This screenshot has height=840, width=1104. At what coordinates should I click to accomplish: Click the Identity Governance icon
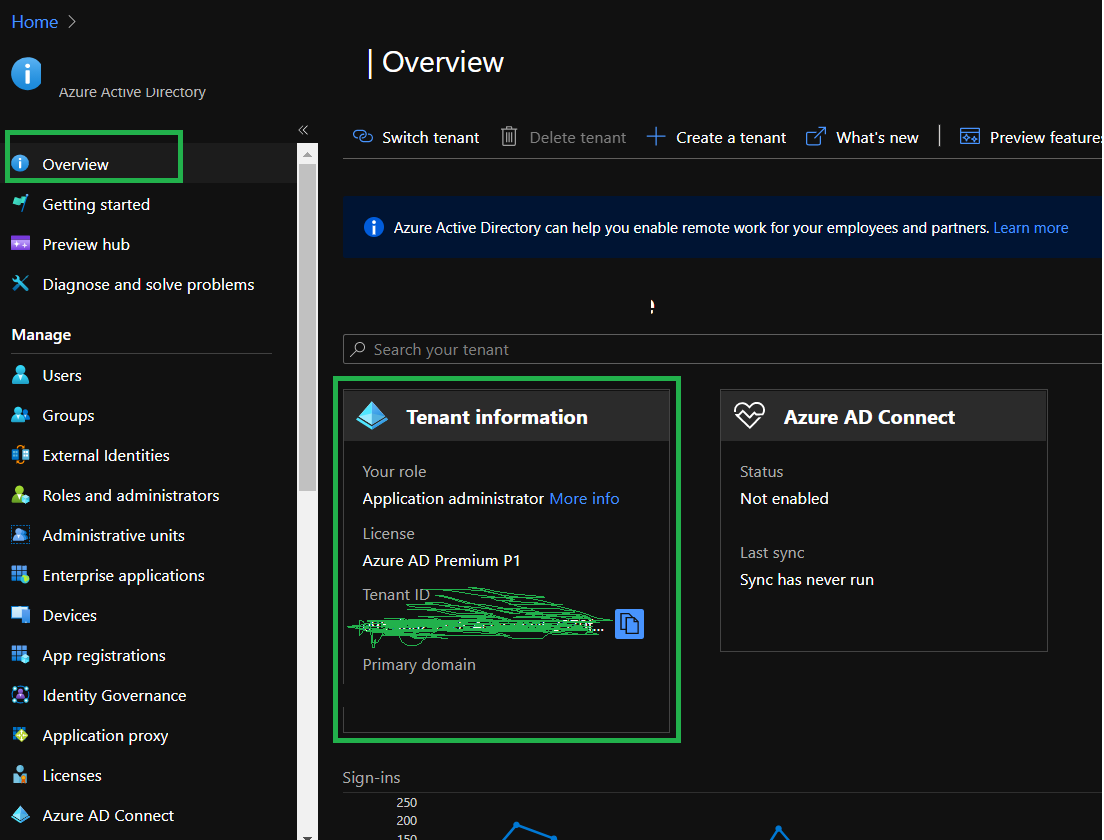click(21, 695)
